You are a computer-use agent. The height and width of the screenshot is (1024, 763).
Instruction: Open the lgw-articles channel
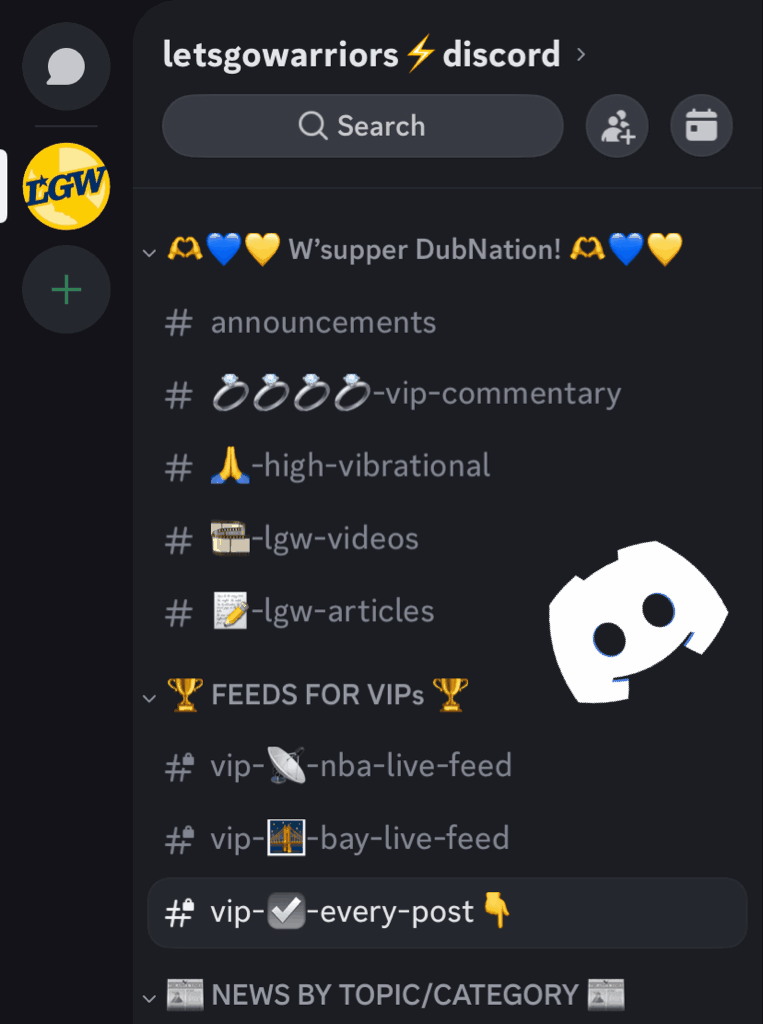tap(447, 612)
